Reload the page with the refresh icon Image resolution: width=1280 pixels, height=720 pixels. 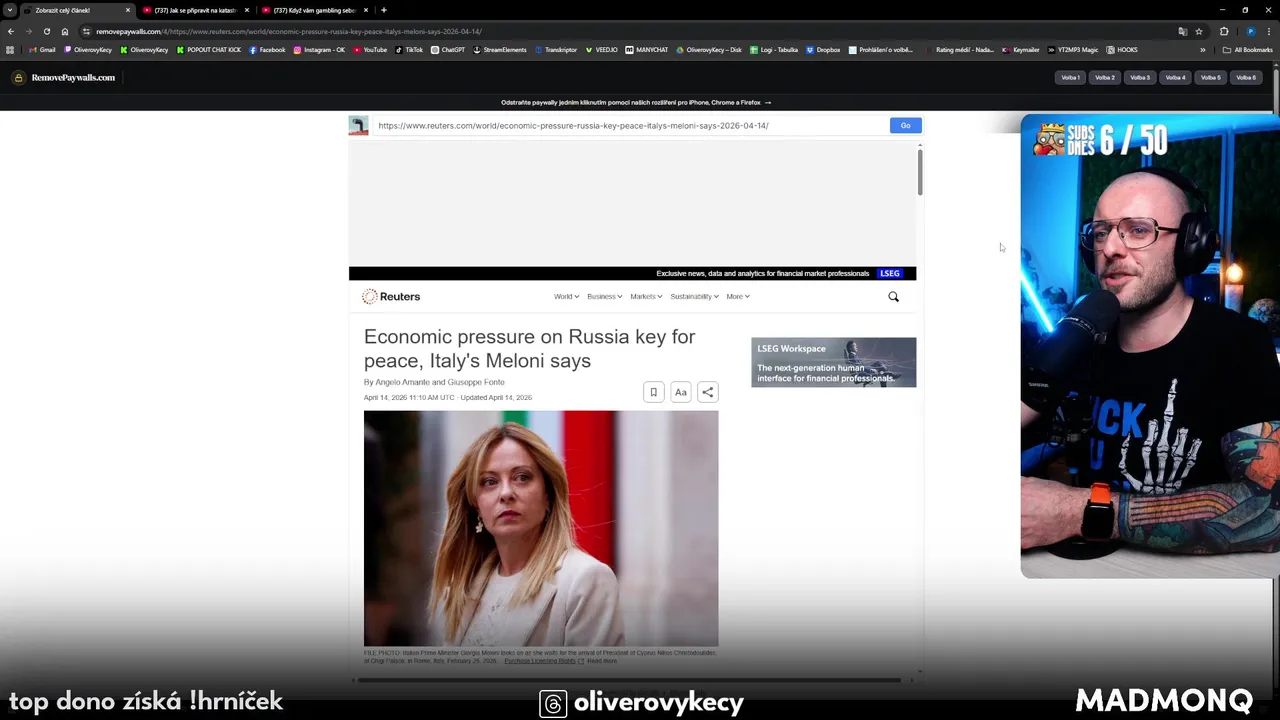[x=46, y=31]
